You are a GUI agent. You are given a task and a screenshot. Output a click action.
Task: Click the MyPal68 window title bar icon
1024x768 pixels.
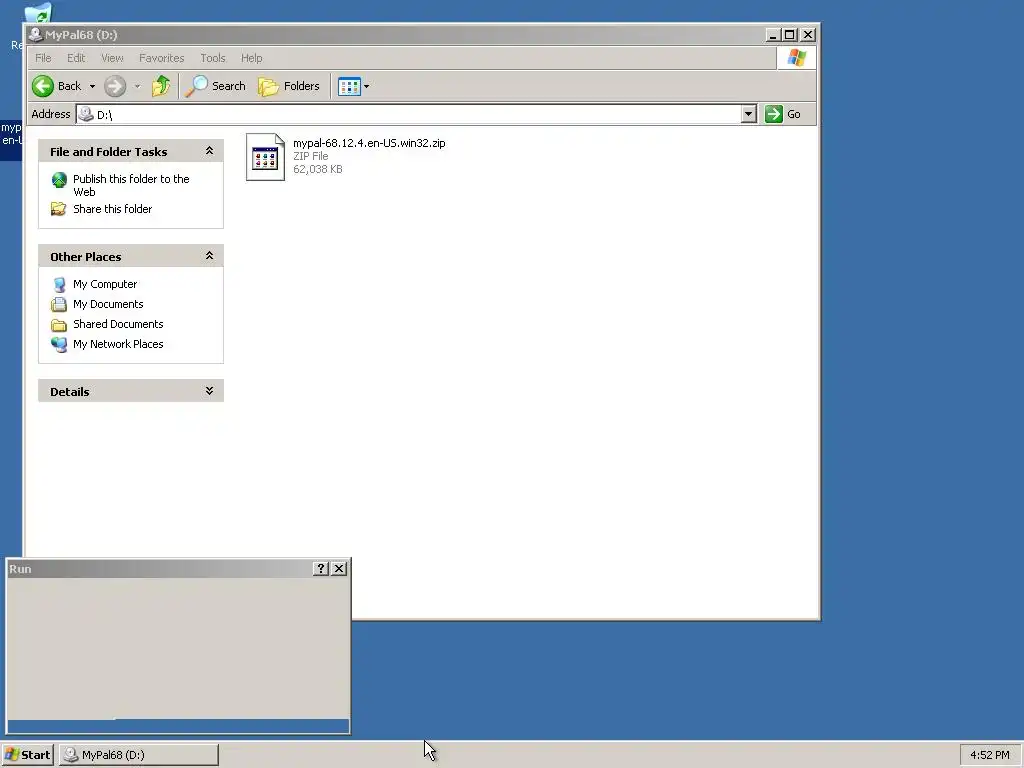35,35
